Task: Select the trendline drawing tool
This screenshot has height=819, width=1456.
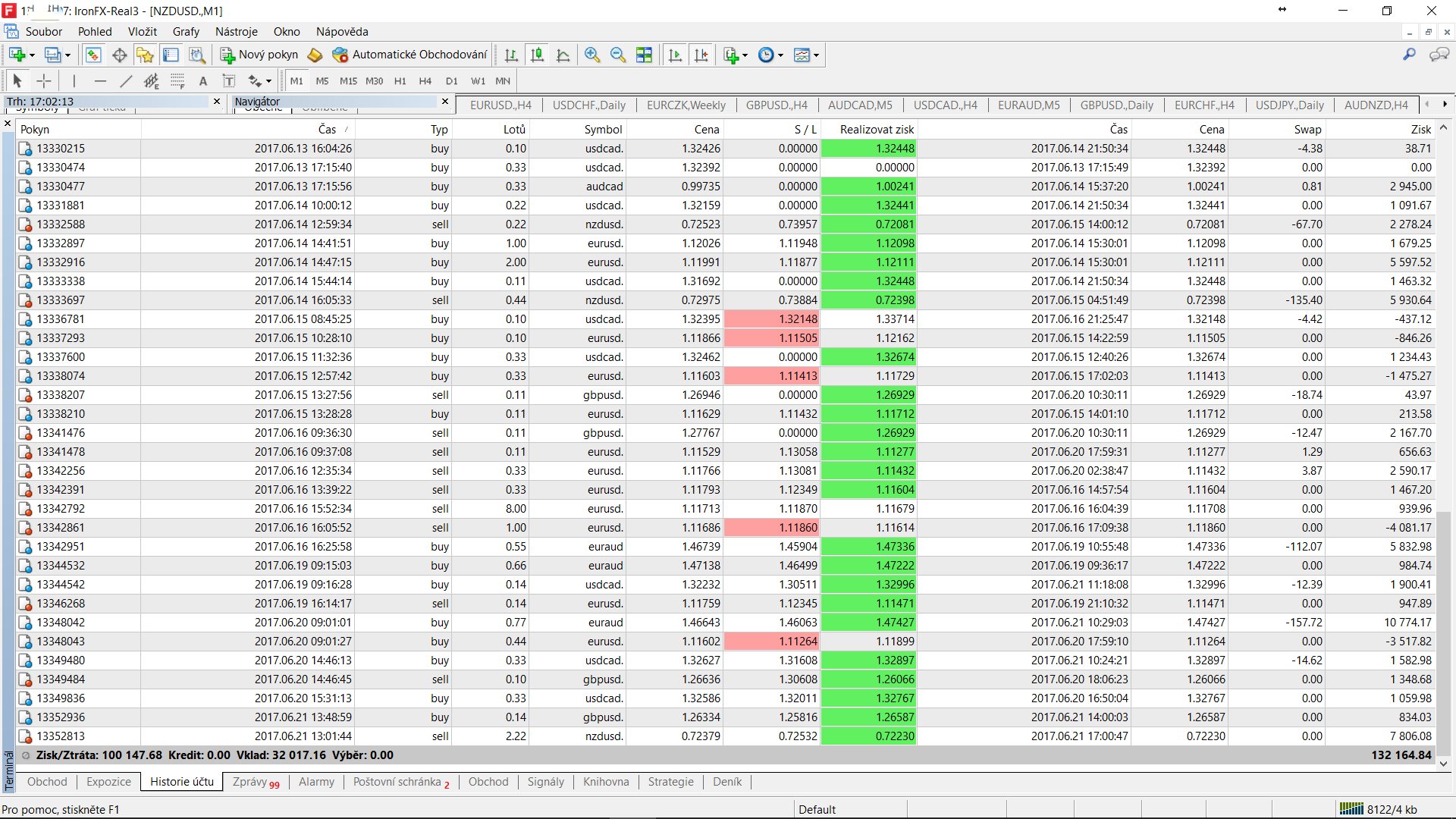Action: click(x=126, y=80)
